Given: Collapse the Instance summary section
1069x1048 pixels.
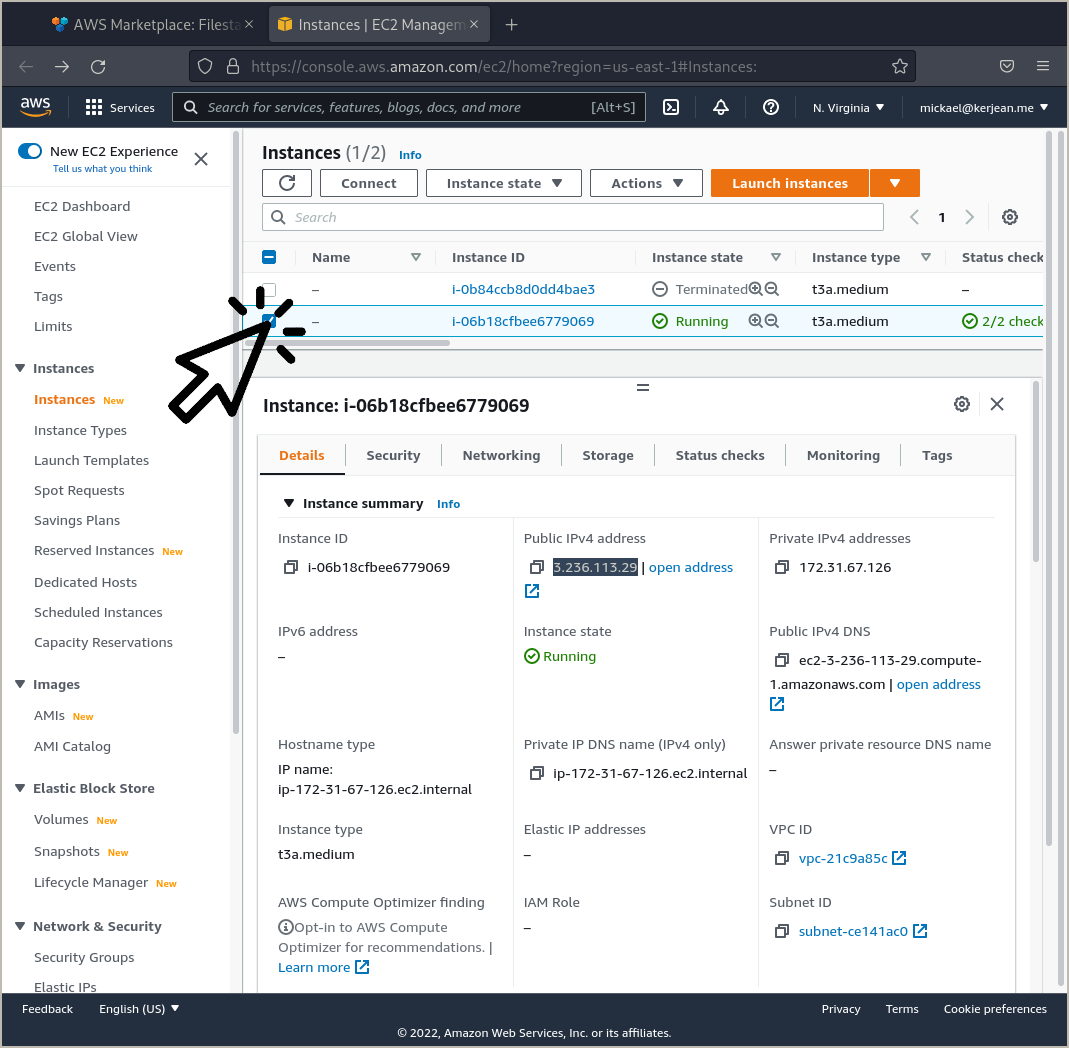Looking at the screenshot, I should [x=288, y=503].
